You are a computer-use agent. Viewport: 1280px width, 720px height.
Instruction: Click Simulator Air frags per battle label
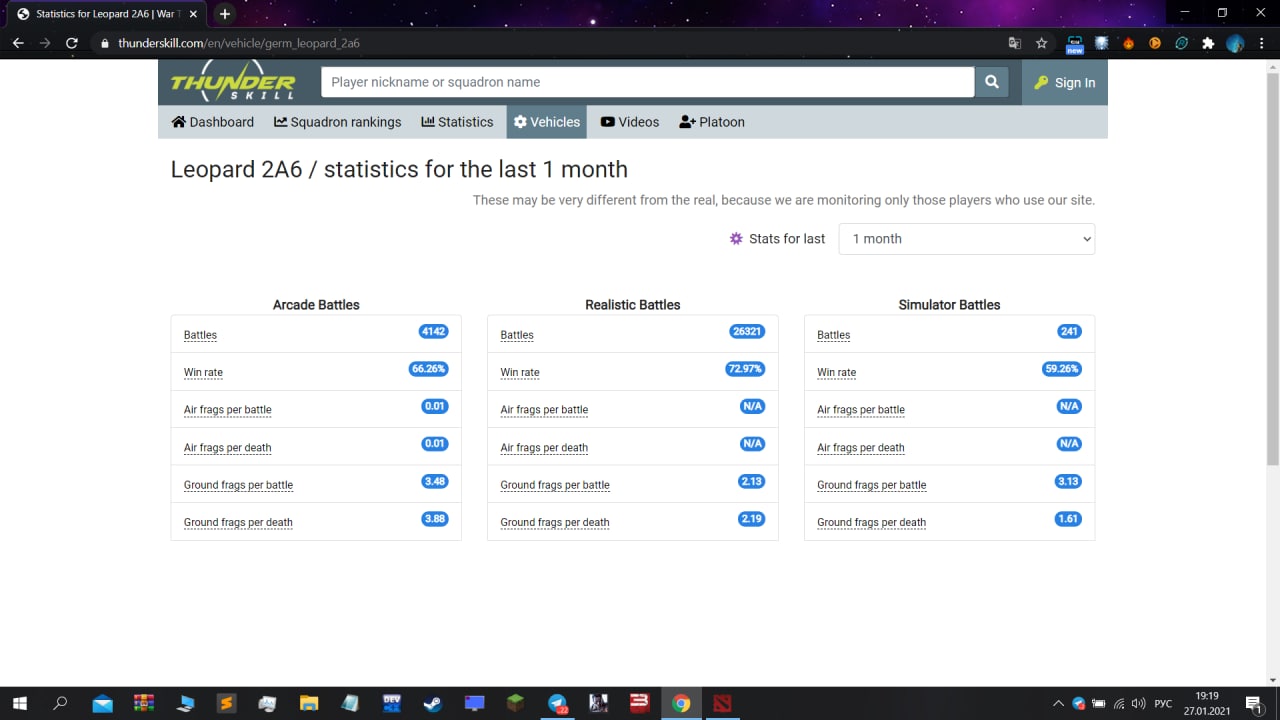[x=861, y=410]
